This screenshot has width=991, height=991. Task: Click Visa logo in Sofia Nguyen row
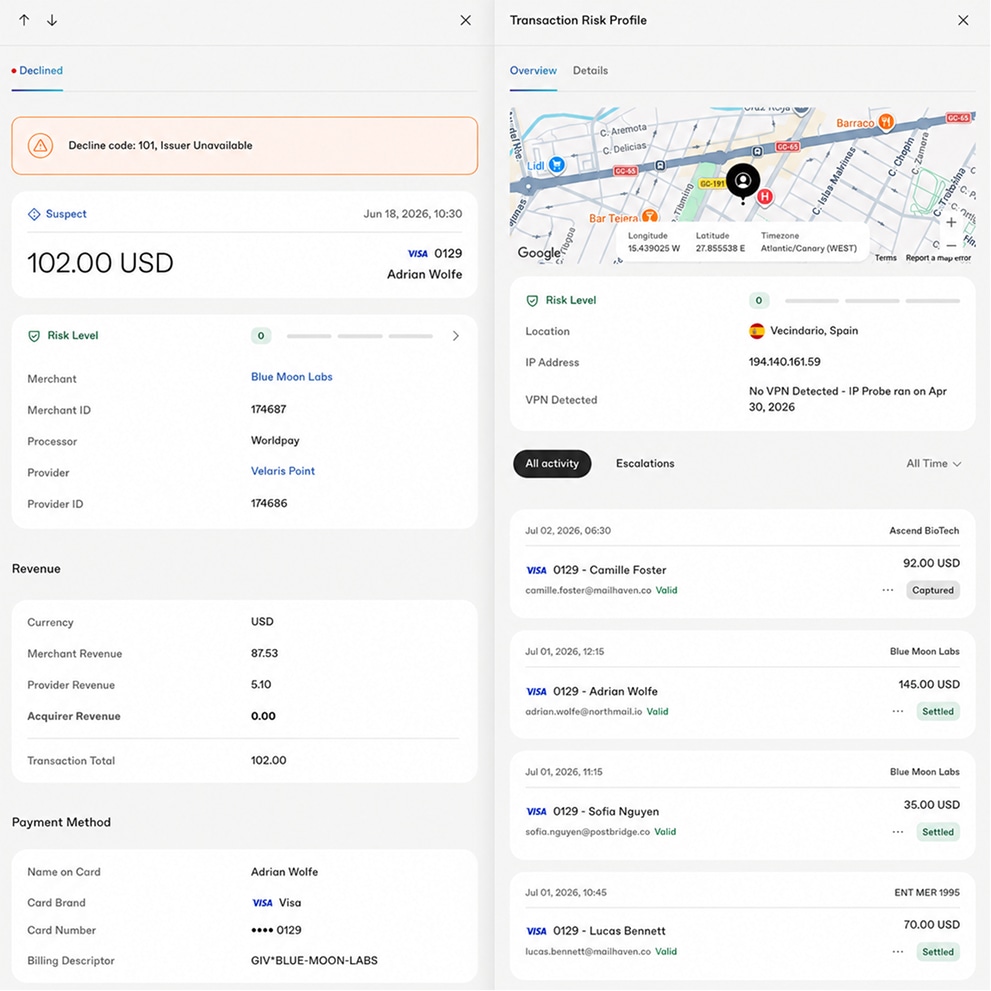tap(537, 812)
